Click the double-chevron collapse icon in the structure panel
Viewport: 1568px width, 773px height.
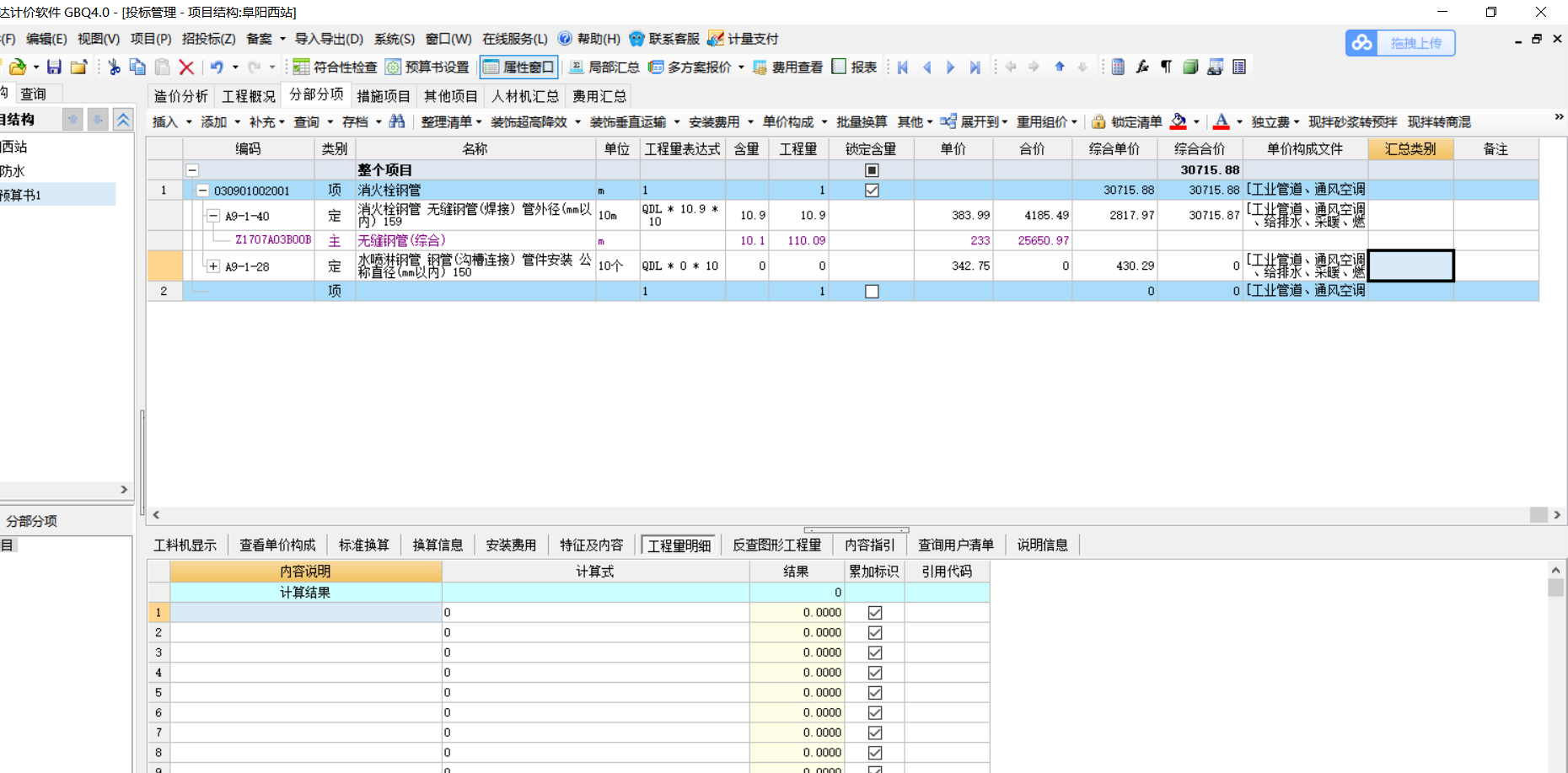coord(123,121)
